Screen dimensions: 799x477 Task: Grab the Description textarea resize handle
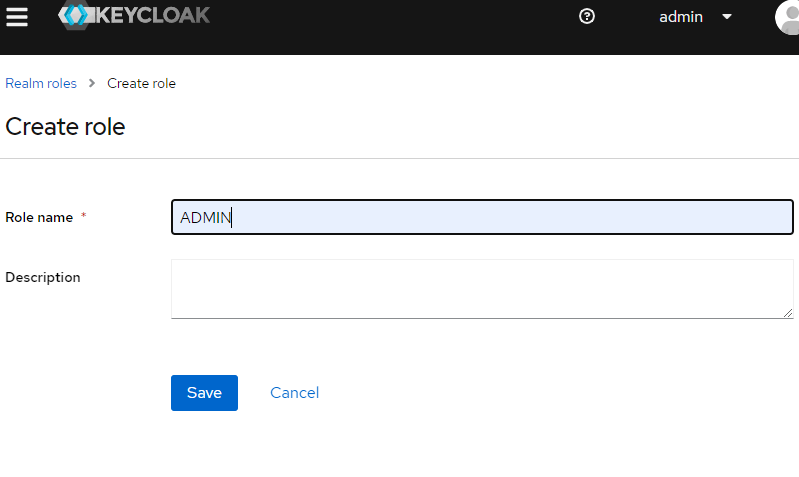tap(788, 313)
